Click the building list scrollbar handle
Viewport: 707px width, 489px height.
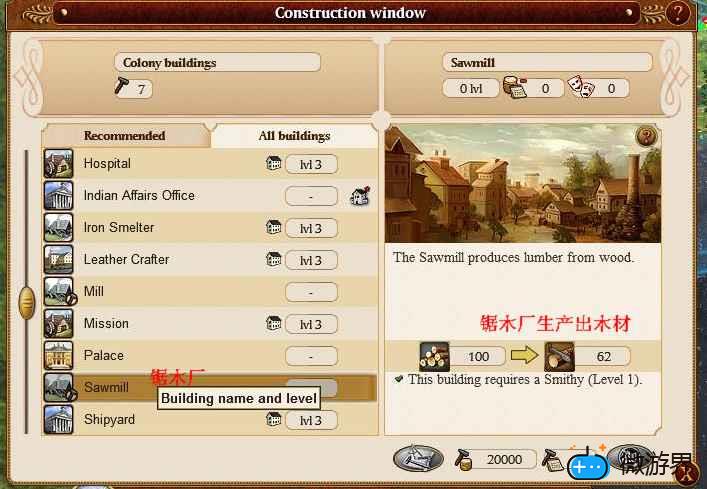pos(27,302)
